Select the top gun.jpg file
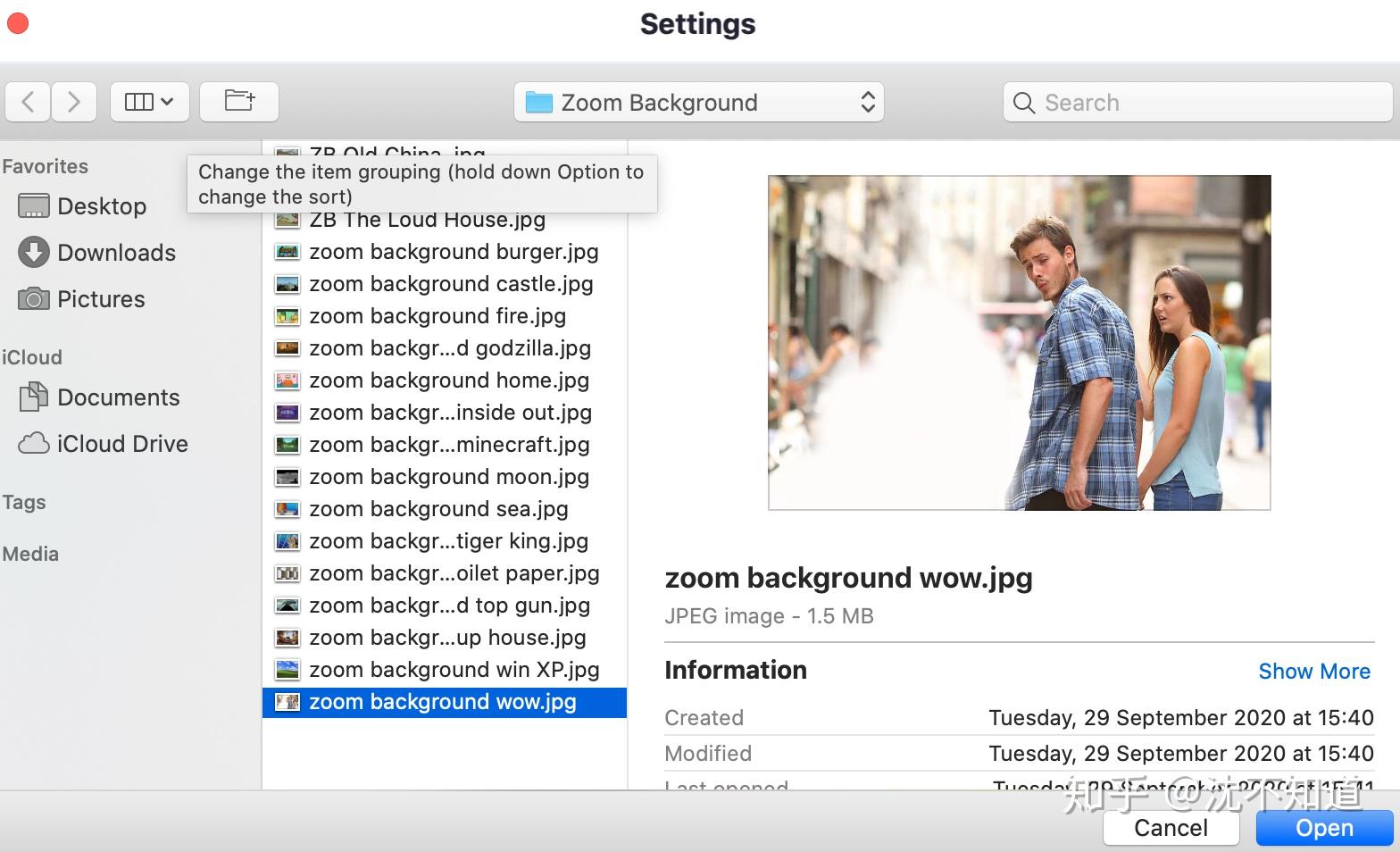Viewport: 1400px width, 852px height. tap(445, 606)
